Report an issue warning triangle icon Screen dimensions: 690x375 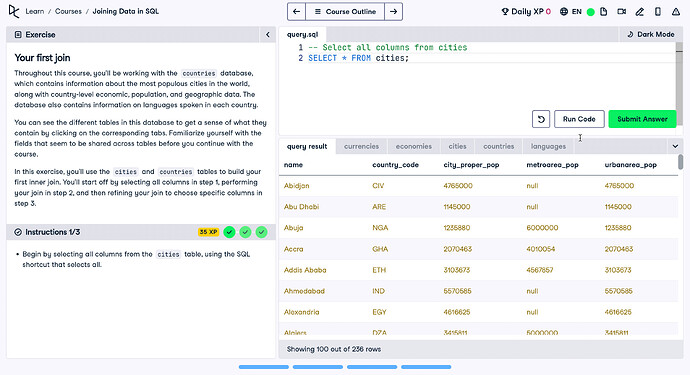click(676, 11)
